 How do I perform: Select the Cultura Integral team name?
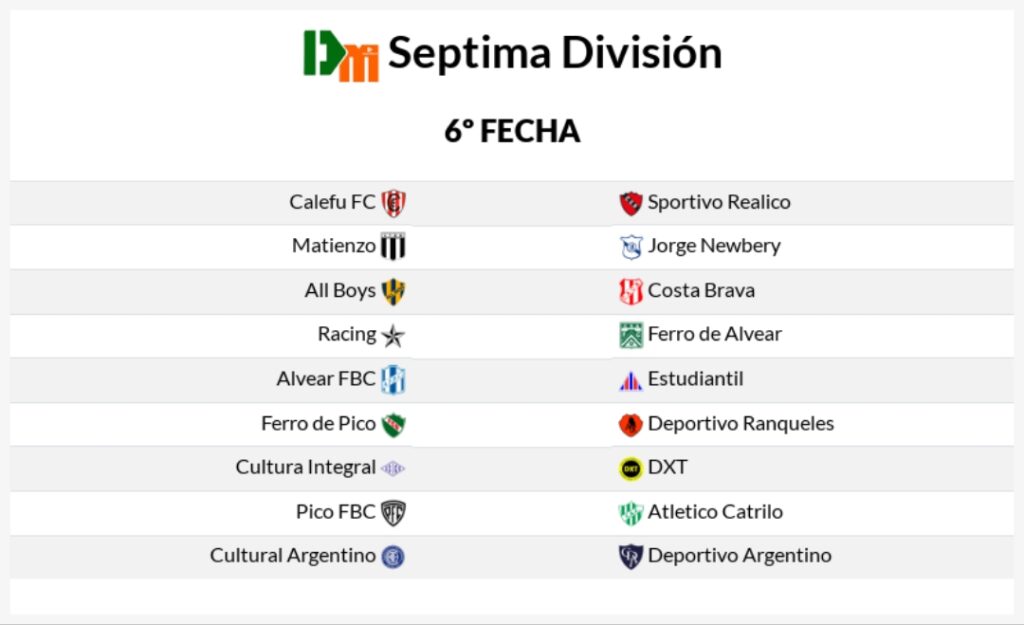tap(305, 467)
